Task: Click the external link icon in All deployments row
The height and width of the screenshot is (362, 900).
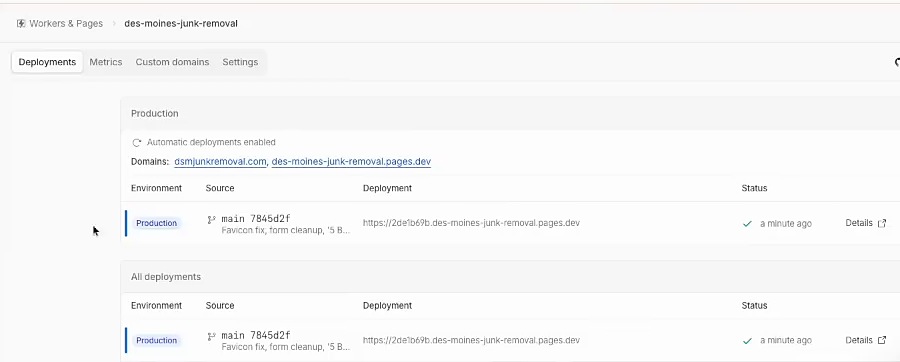Action: coord(882,340)
